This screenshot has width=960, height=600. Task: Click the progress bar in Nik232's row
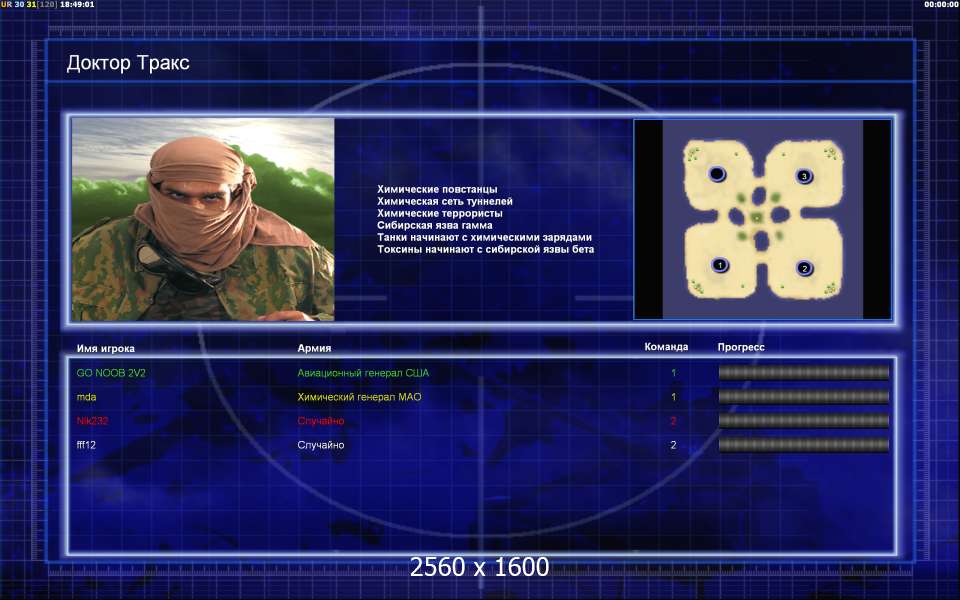(803, 421)
